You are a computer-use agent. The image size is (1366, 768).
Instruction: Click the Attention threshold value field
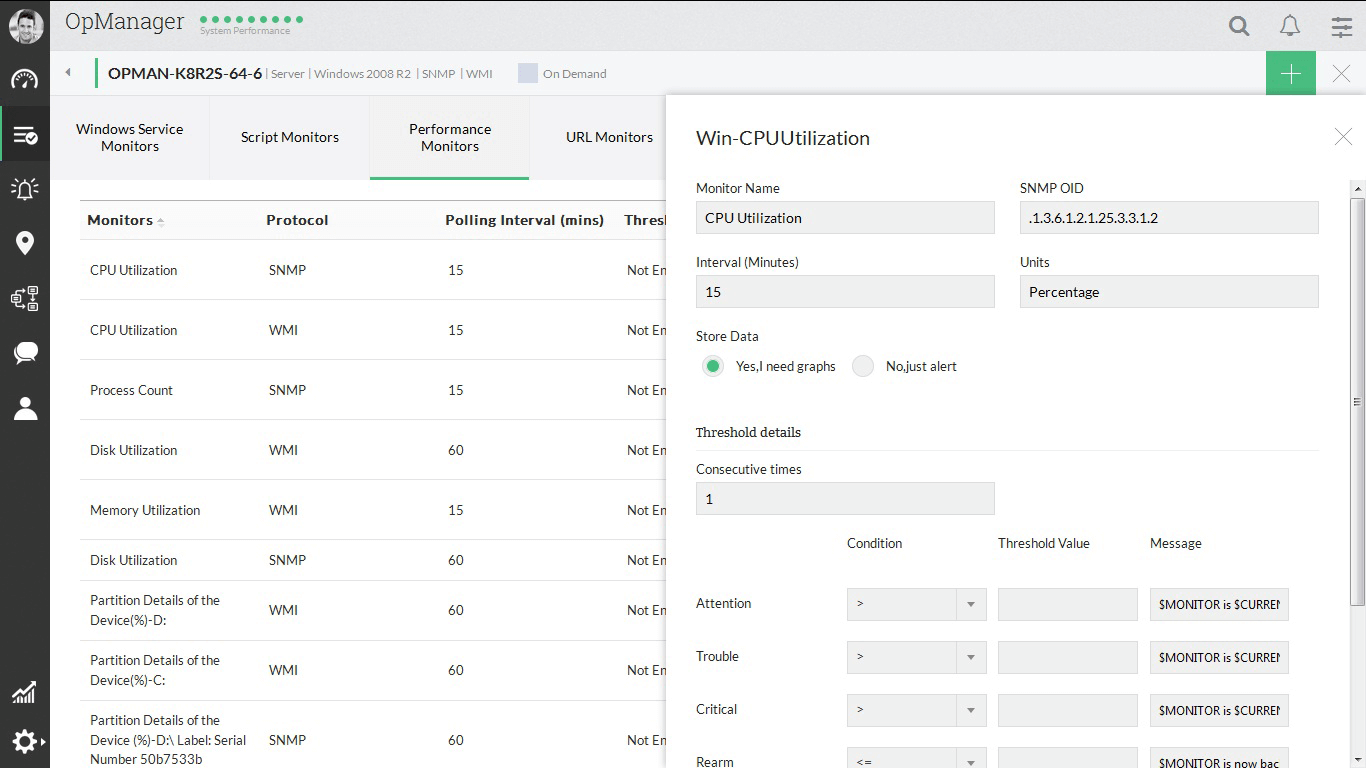click(1068, 604)
